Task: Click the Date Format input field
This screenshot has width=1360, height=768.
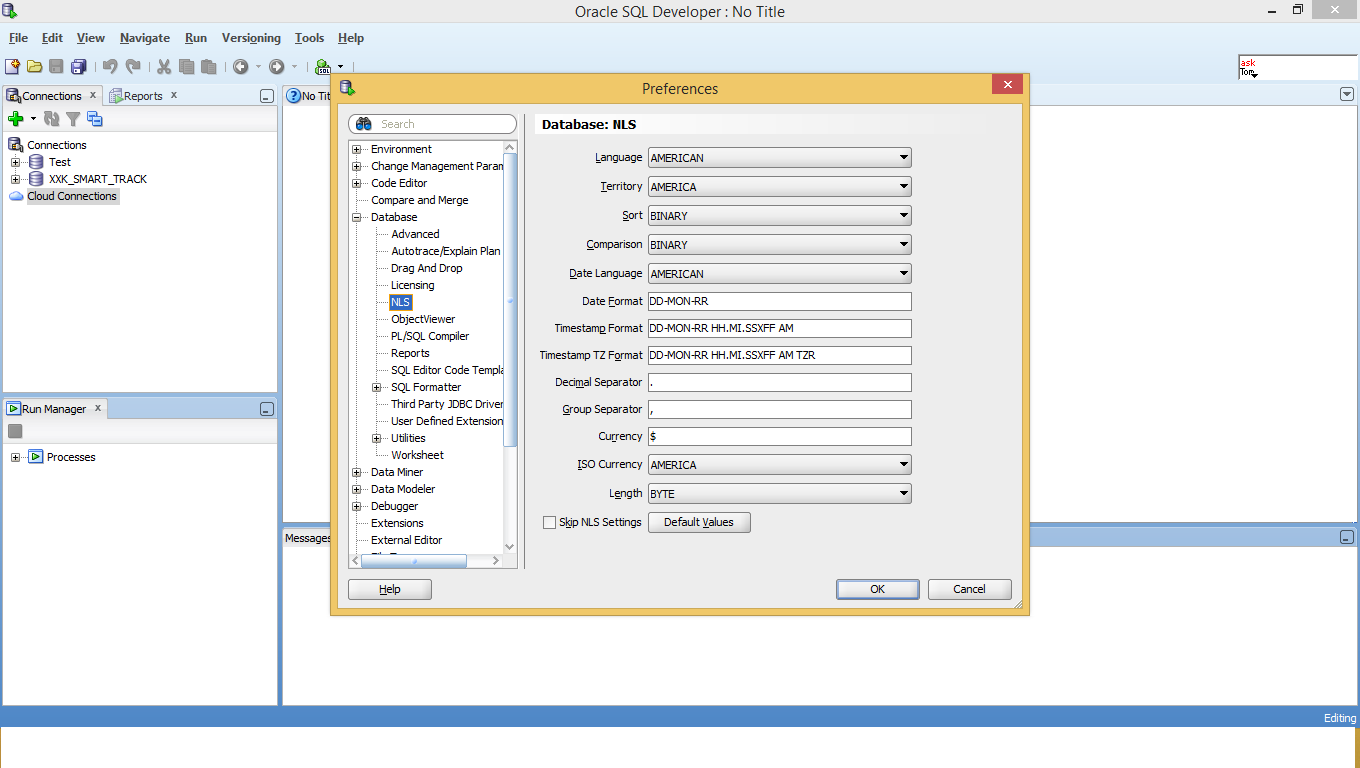Action: click(x=780, y=302)
